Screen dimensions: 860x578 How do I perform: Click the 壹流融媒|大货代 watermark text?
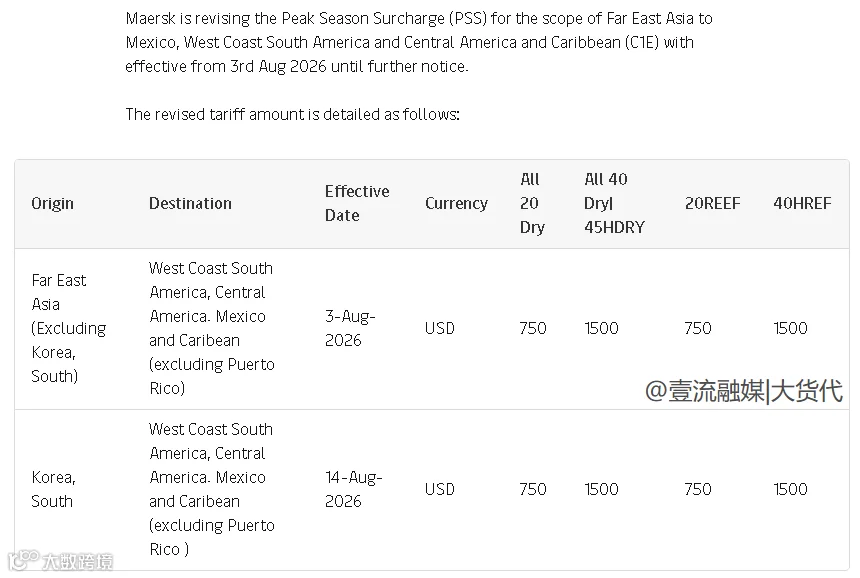pyautogui.click(x=744, y=391)
